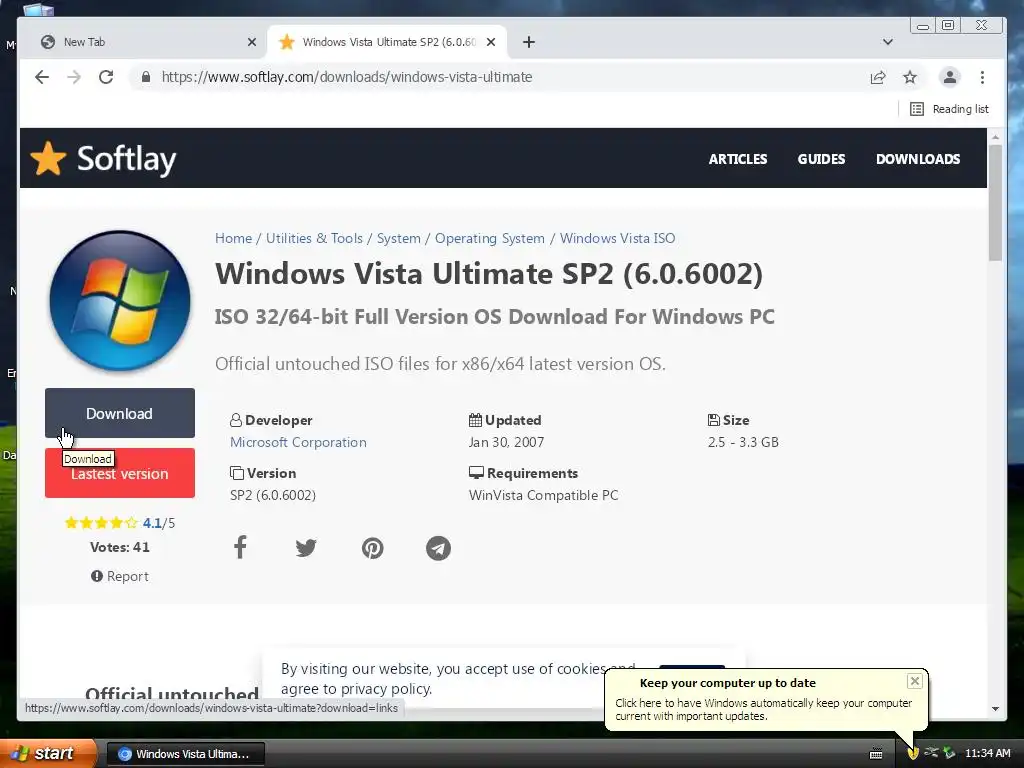Click the Windows security shield tray icon

913,753
